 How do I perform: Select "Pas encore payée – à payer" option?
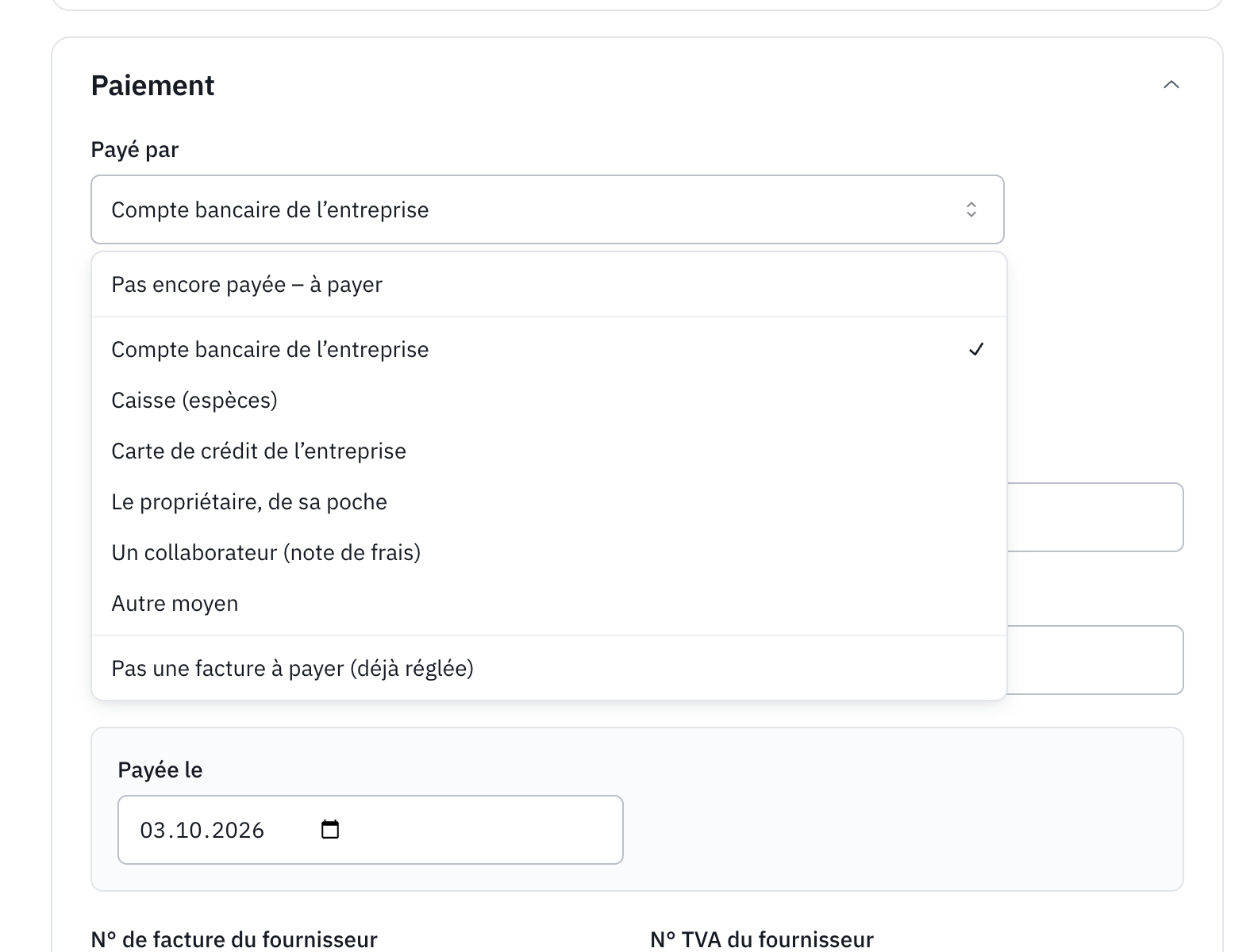(549, 285)
